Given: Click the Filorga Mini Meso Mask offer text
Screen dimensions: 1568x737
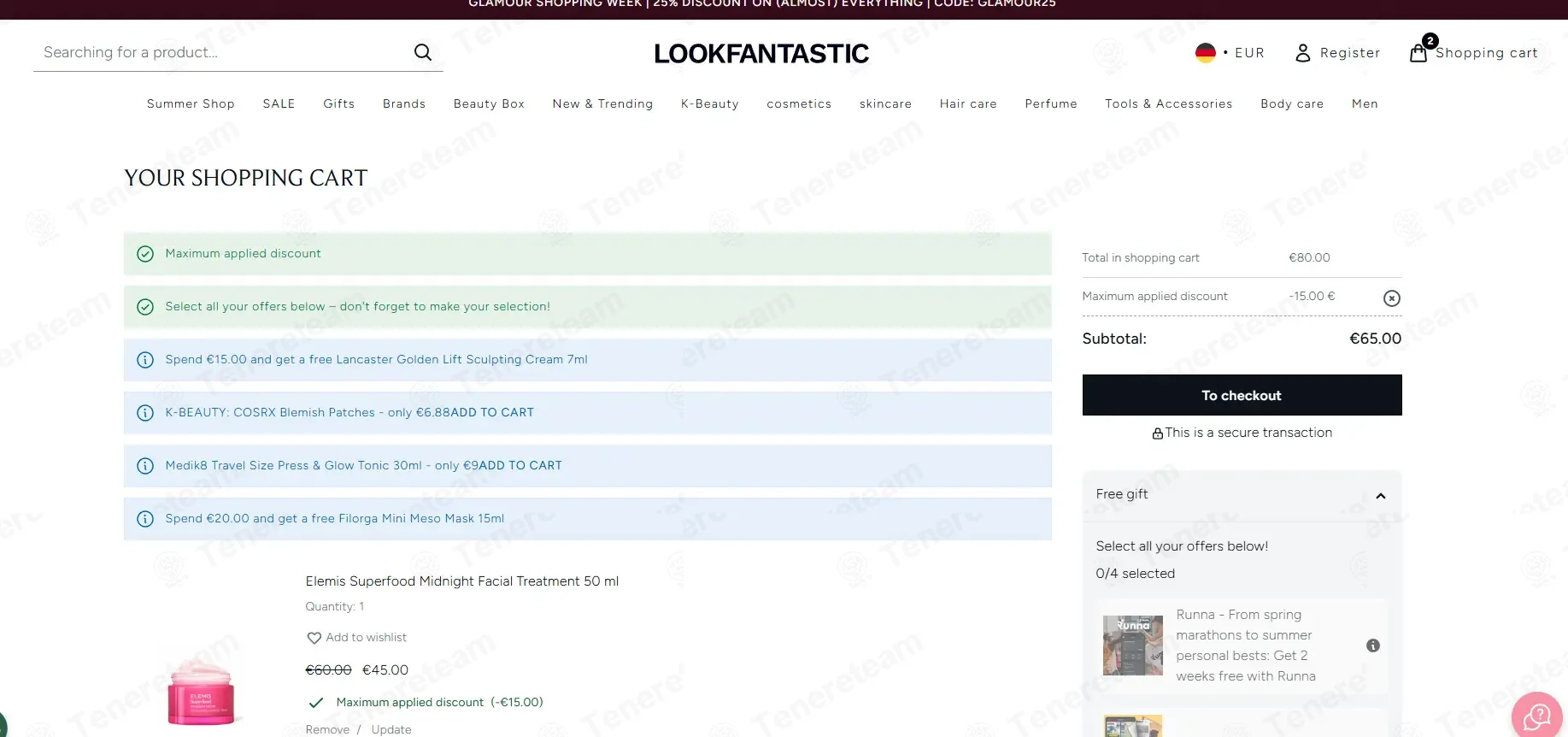Looking at the screenshot, I should tap(334, 519).
